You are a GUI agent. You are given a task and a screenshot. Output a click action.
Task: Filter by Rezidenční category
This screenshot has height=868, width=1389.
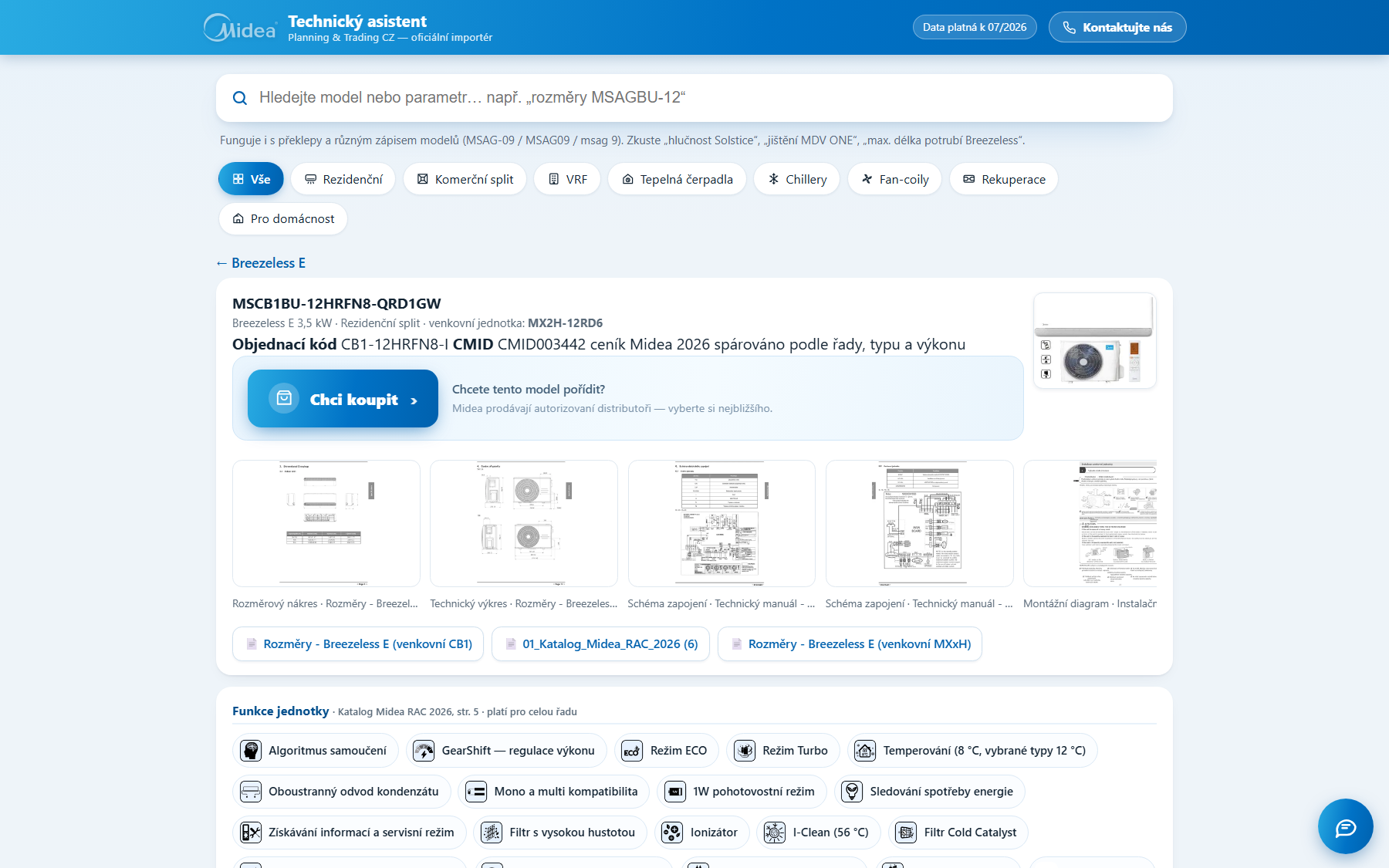(x=343, y=179)
